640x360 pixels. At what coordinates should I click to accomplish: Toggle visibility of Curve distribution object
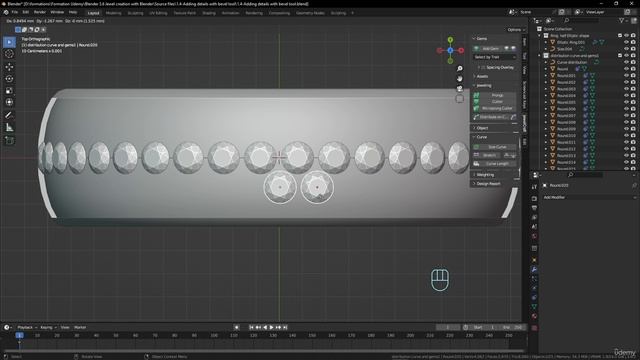627,62
